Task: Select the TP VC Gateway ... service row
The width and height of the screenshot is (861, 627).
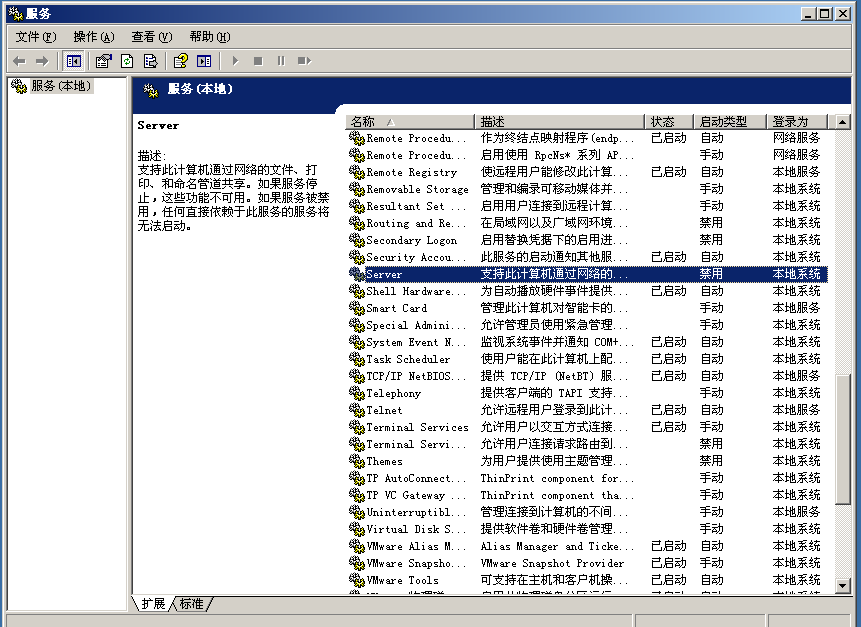Action: tap(587, 495)
